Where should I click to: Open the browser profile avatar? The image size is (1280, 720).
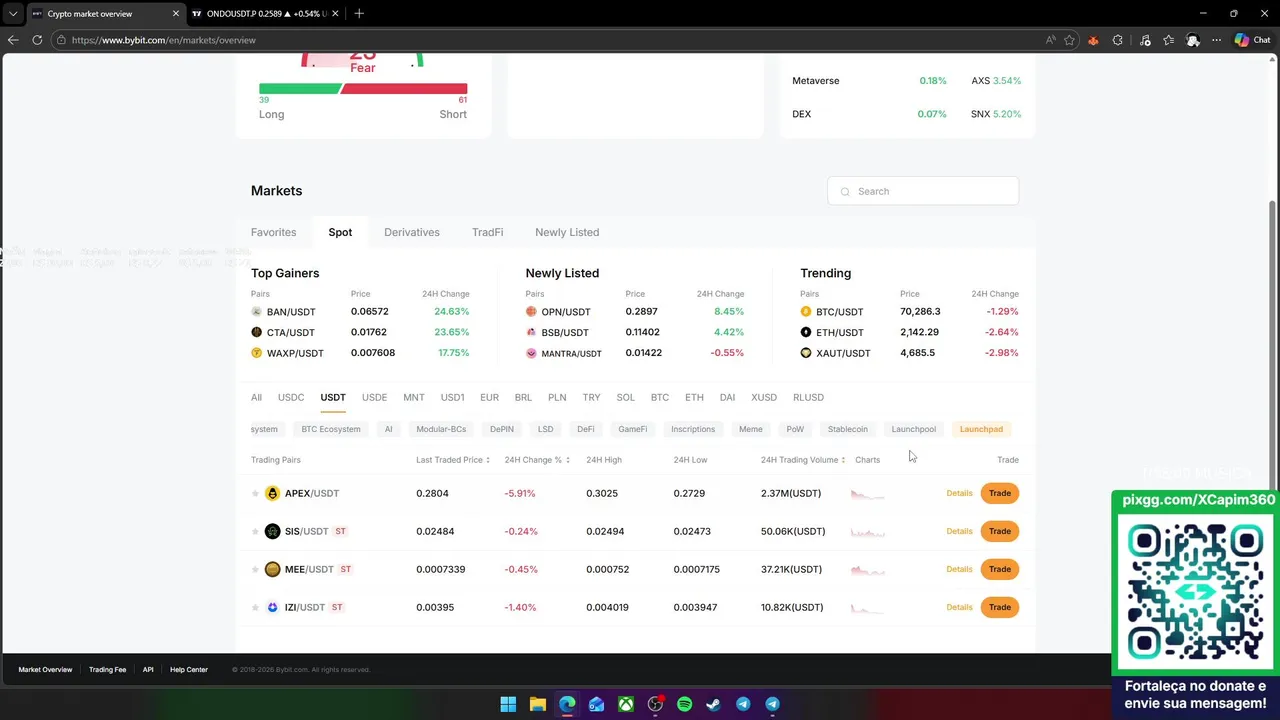1193,40
